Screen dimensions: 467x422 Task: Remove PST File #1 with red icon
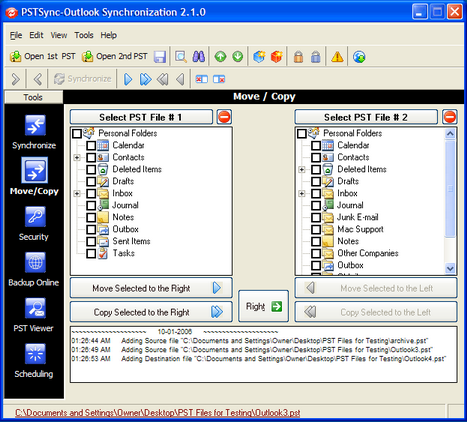(224, 117)
